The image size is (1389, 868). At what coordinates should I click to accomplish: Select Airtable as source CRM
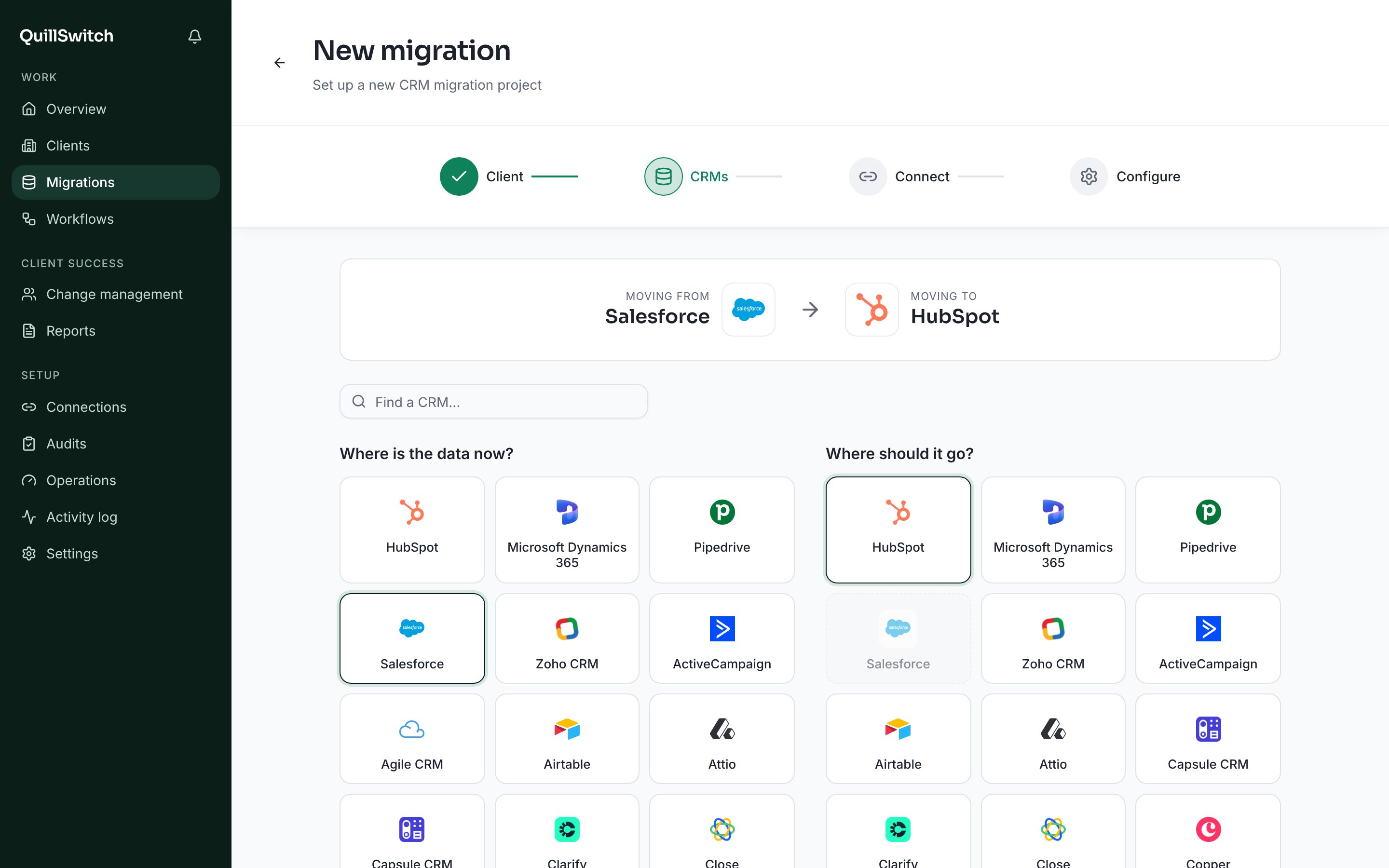pos(567,739)
